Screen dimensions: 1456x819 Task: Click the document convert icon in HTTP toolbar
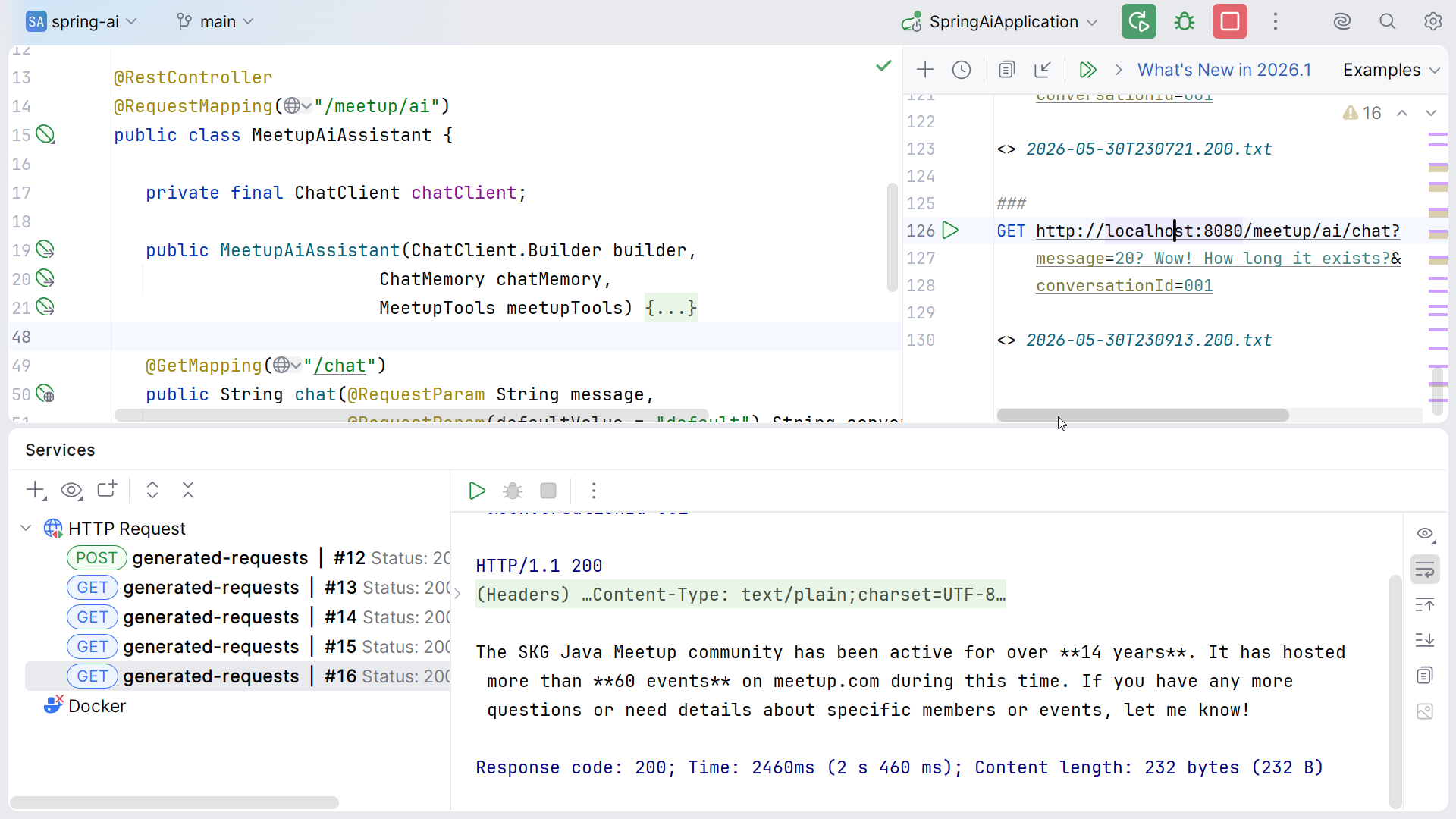(1006, 70)
